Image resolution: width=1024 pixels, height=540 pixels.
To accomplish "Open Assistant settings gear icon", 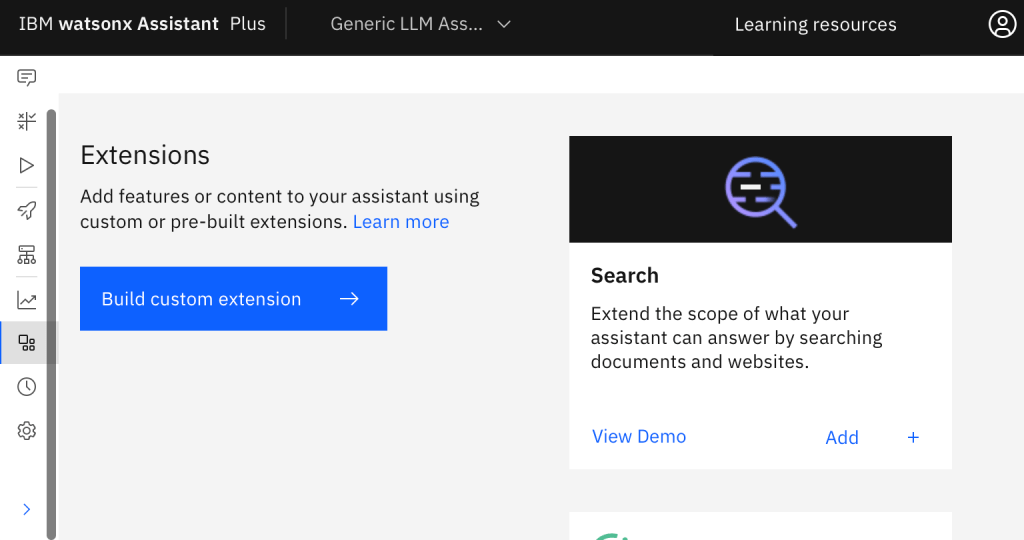I will coord(27,431).
